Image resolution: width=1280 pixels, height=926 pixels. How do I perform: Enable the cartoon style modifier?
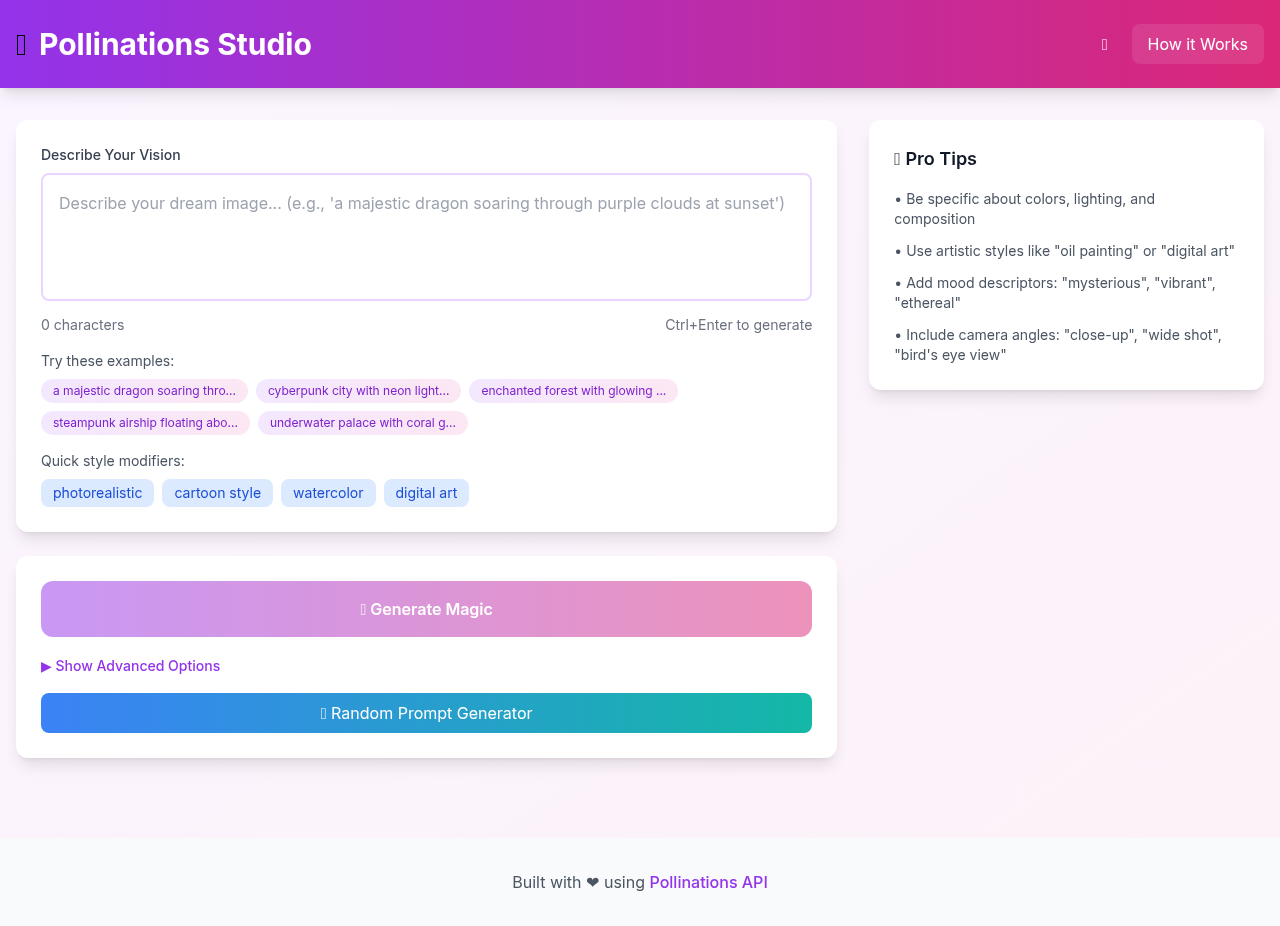217,492
